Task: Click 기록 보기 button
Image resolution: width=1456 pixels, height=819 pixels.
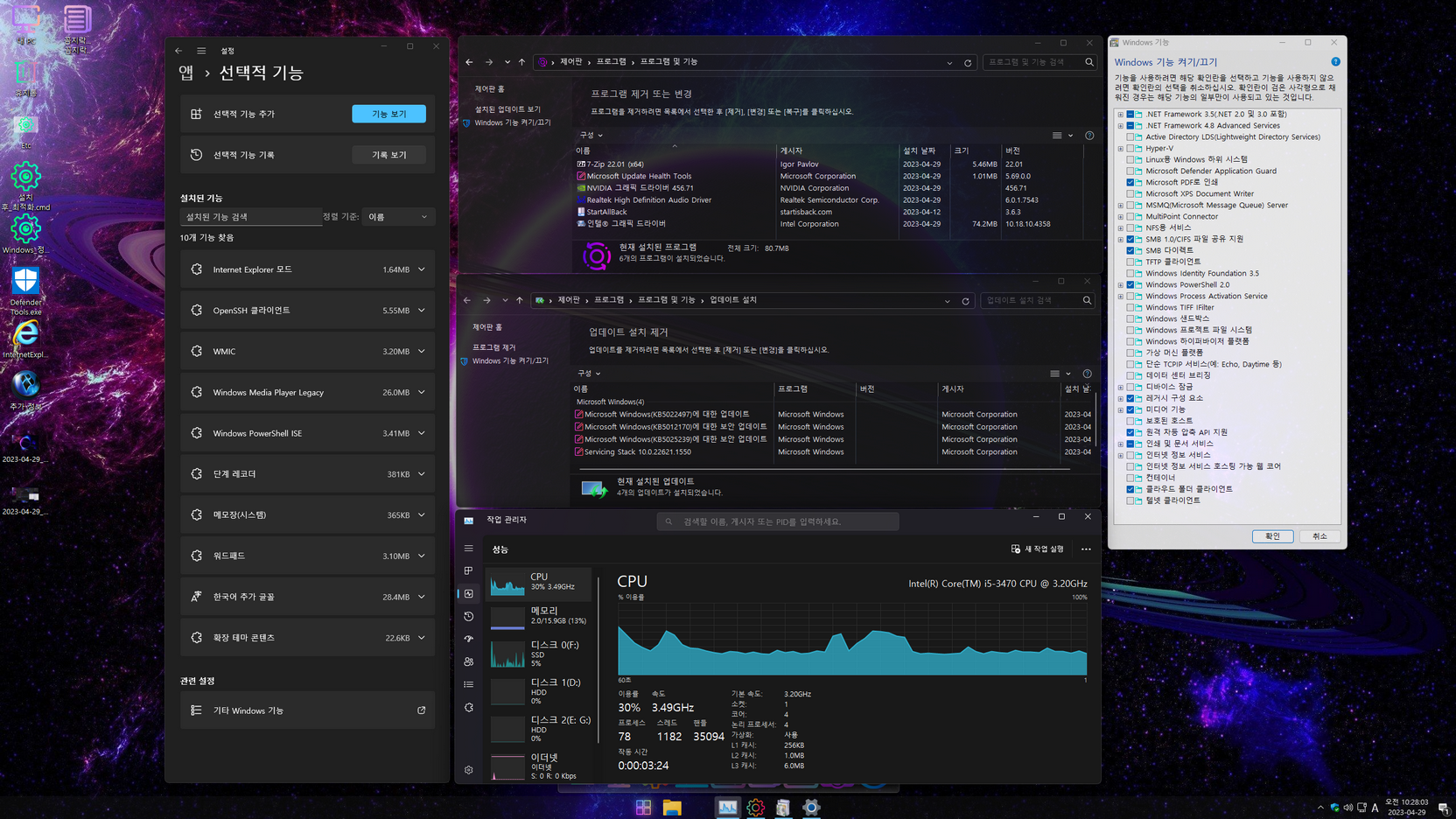Action: [x=389, y=155]
